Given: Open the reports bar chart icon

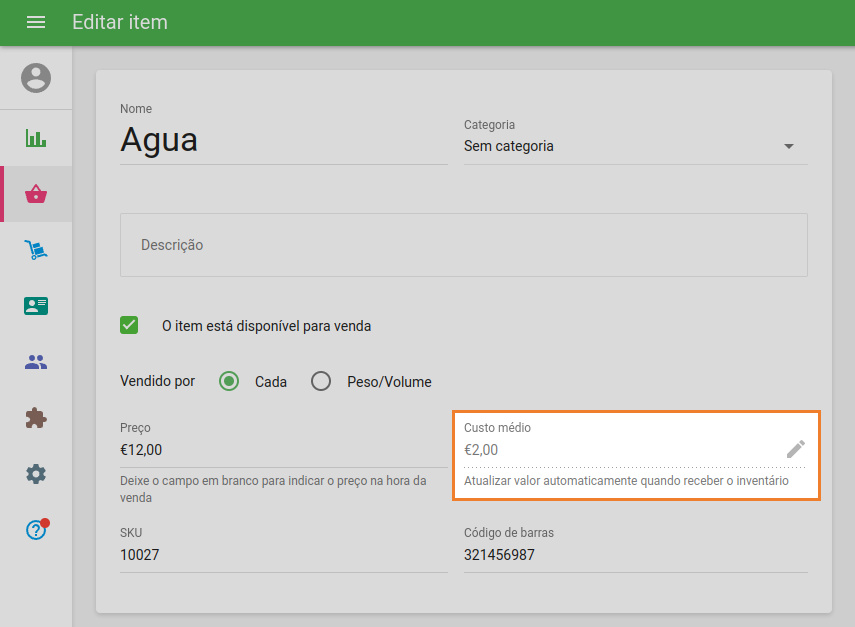Looking at the screenshot, I should point(36,138).
